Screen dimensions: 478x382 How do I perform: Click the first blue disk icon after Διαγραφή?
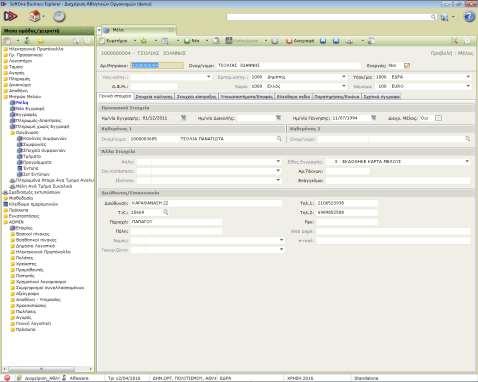pos(323,41)
